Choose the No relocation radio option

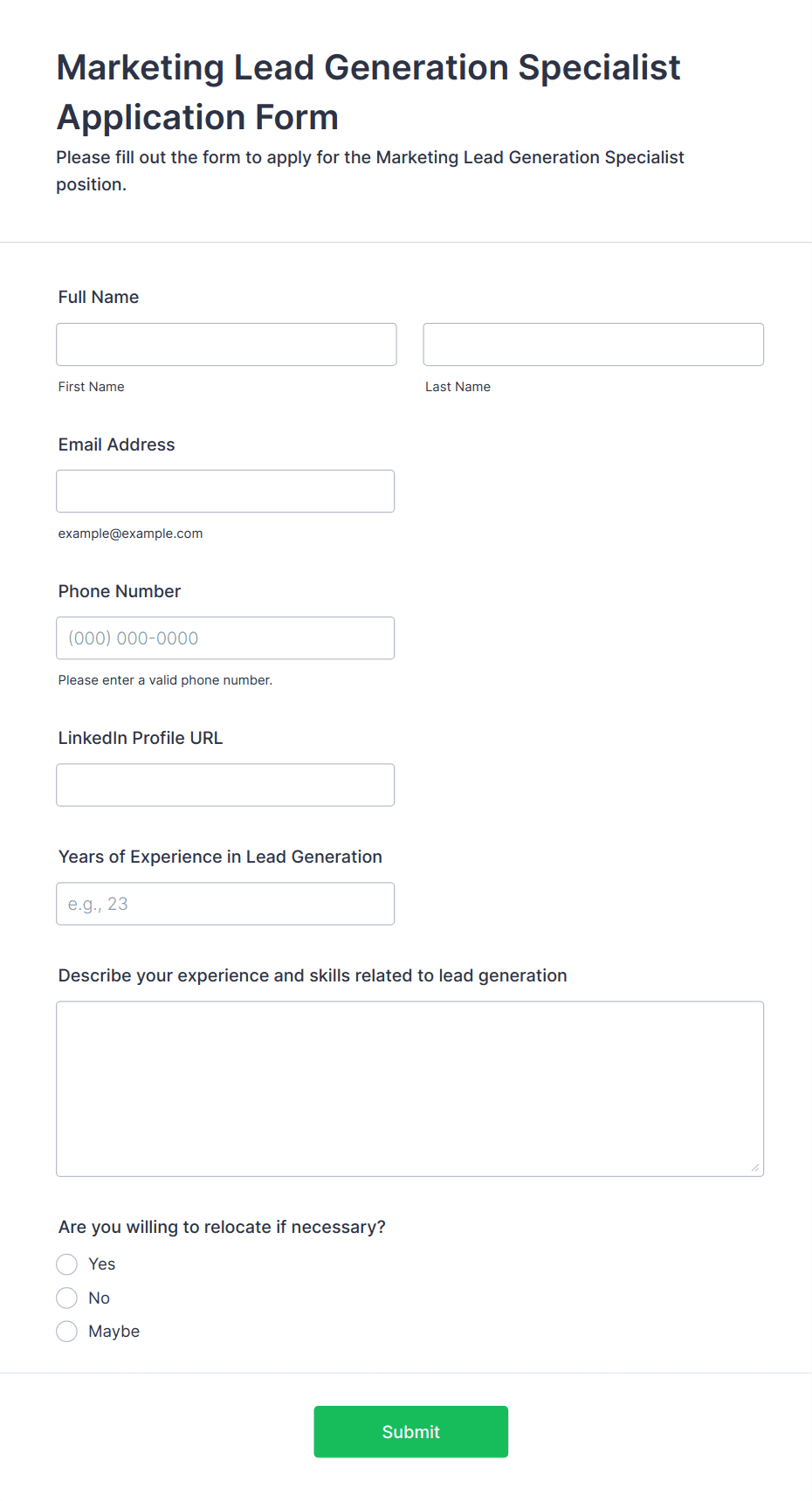(x=67, y=1298)
